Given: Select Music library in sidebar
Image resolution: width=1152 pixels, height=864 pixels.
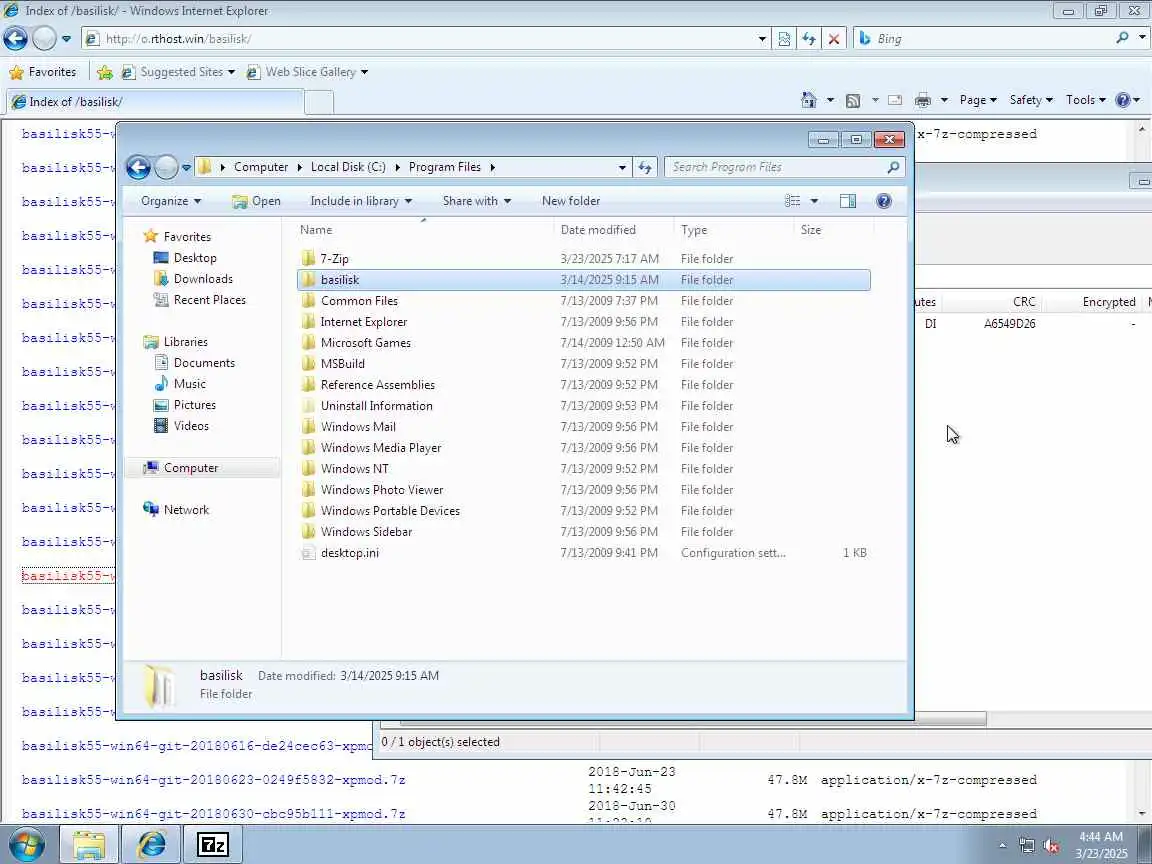Looking at the screenshot, I should (190, 384).
